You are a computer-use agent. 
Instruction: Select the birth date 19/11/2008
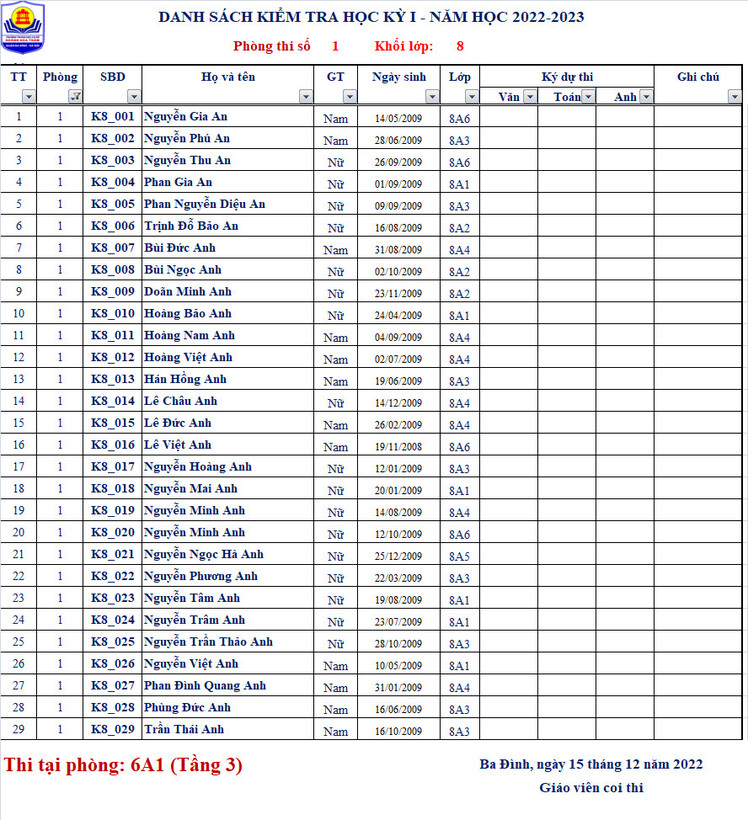coord(398,447)
